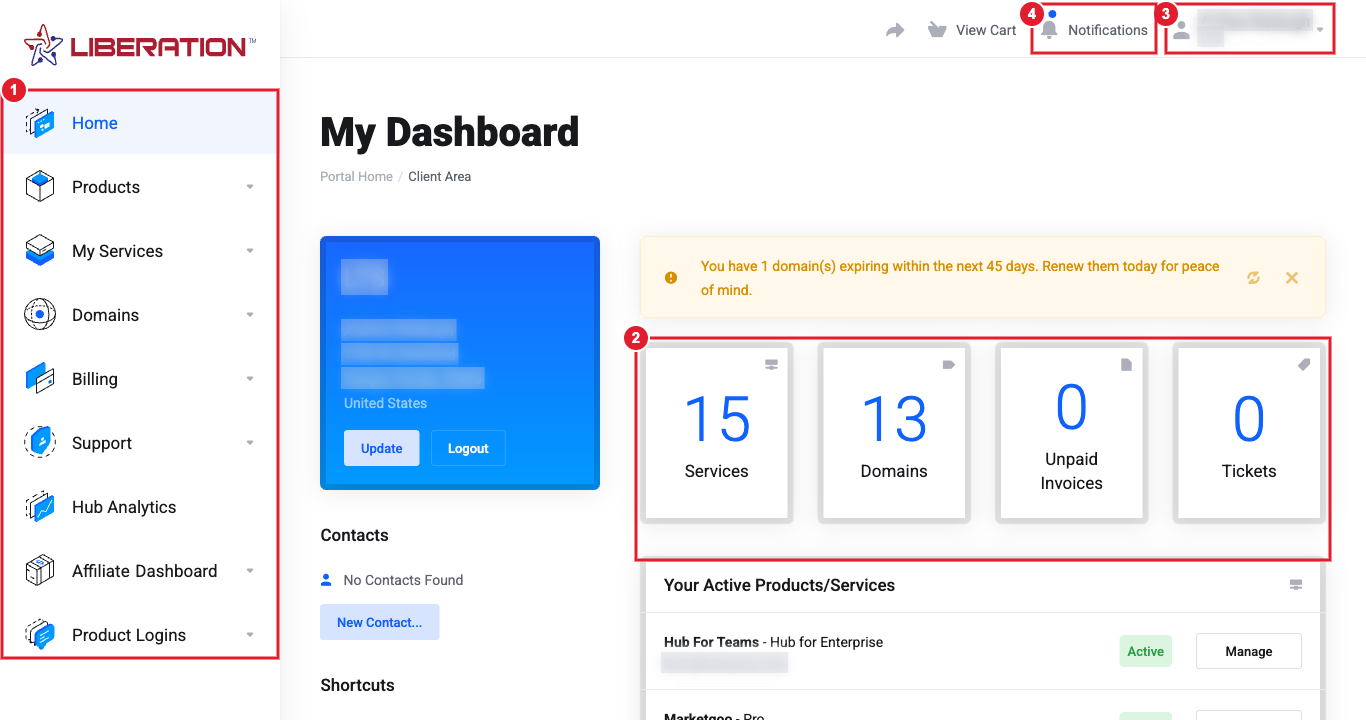1366x720 pixels.
Task: Click the tag icon on Domains card
Action: 949,365
